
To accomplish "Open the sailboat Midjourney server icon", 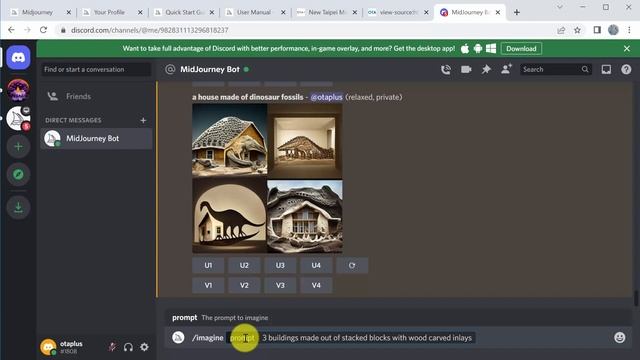I will point(18,118).
